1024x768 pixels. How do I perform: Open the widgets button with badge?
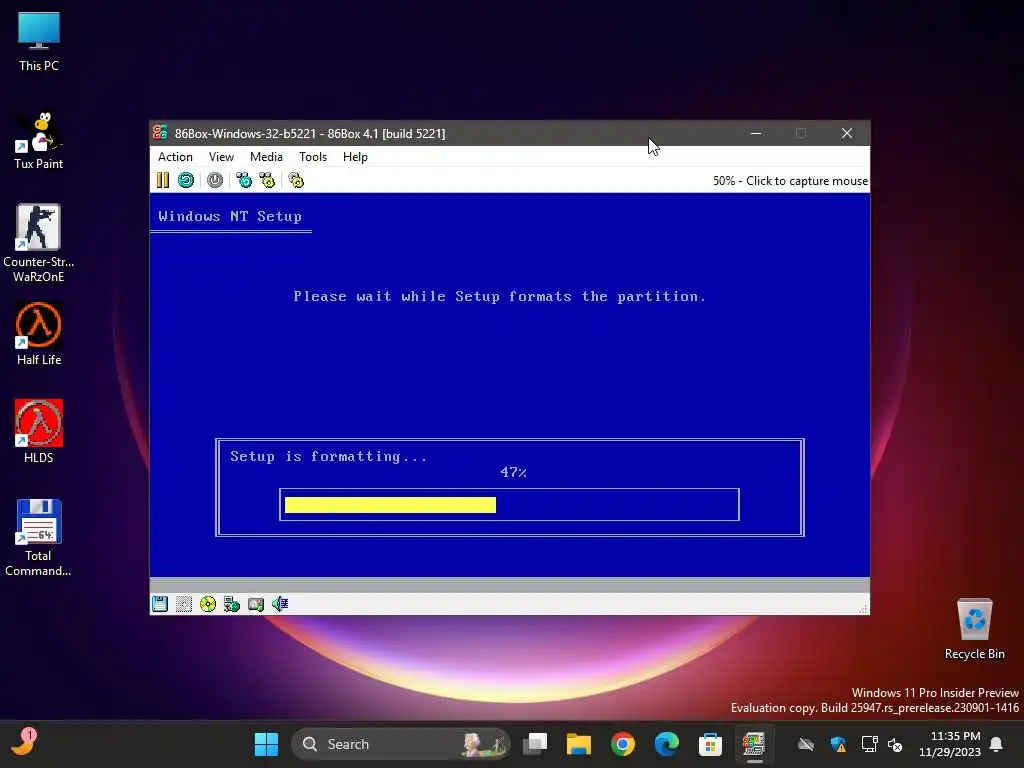click(24, 743)
